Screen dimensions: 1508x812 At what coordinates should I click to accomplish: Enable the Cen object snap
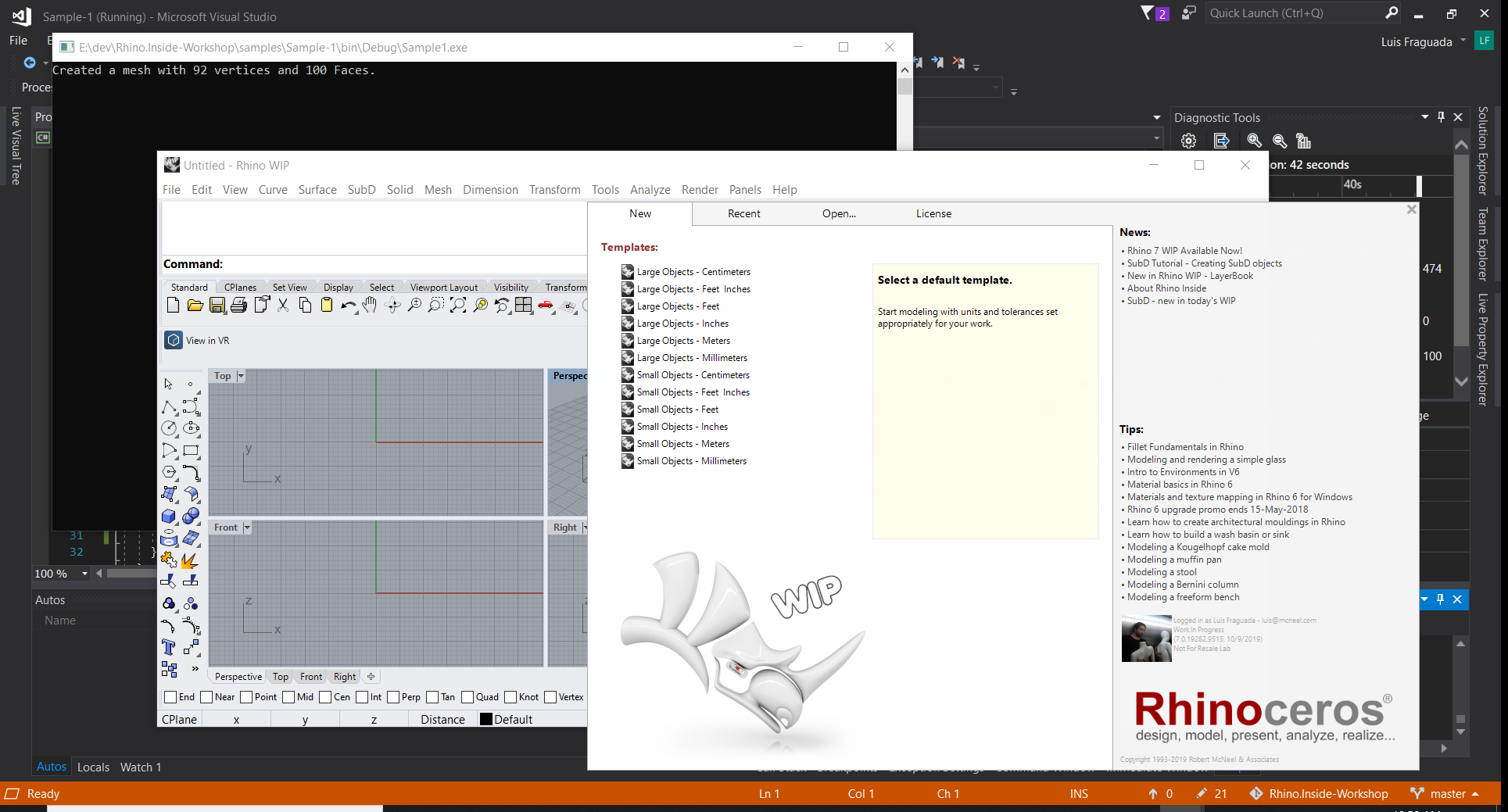click(x=325, y=697)
